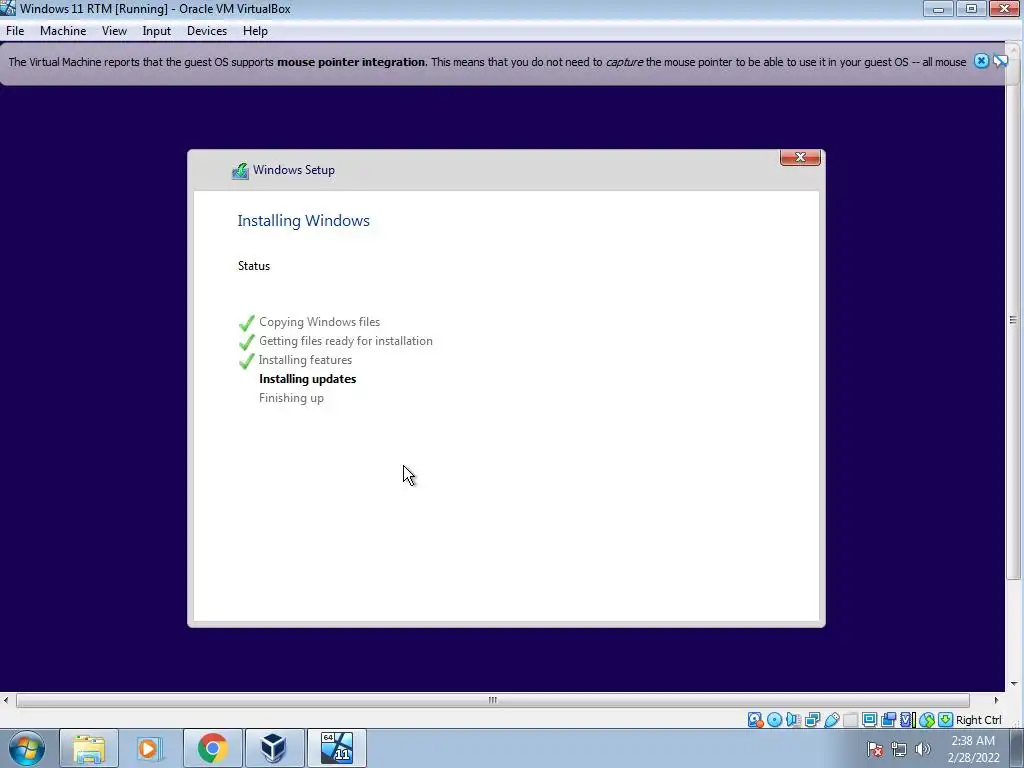Maximize the VirtualBox window
Image resolution: width=1024 pixels, height=768 pixels.
[971, 8]
